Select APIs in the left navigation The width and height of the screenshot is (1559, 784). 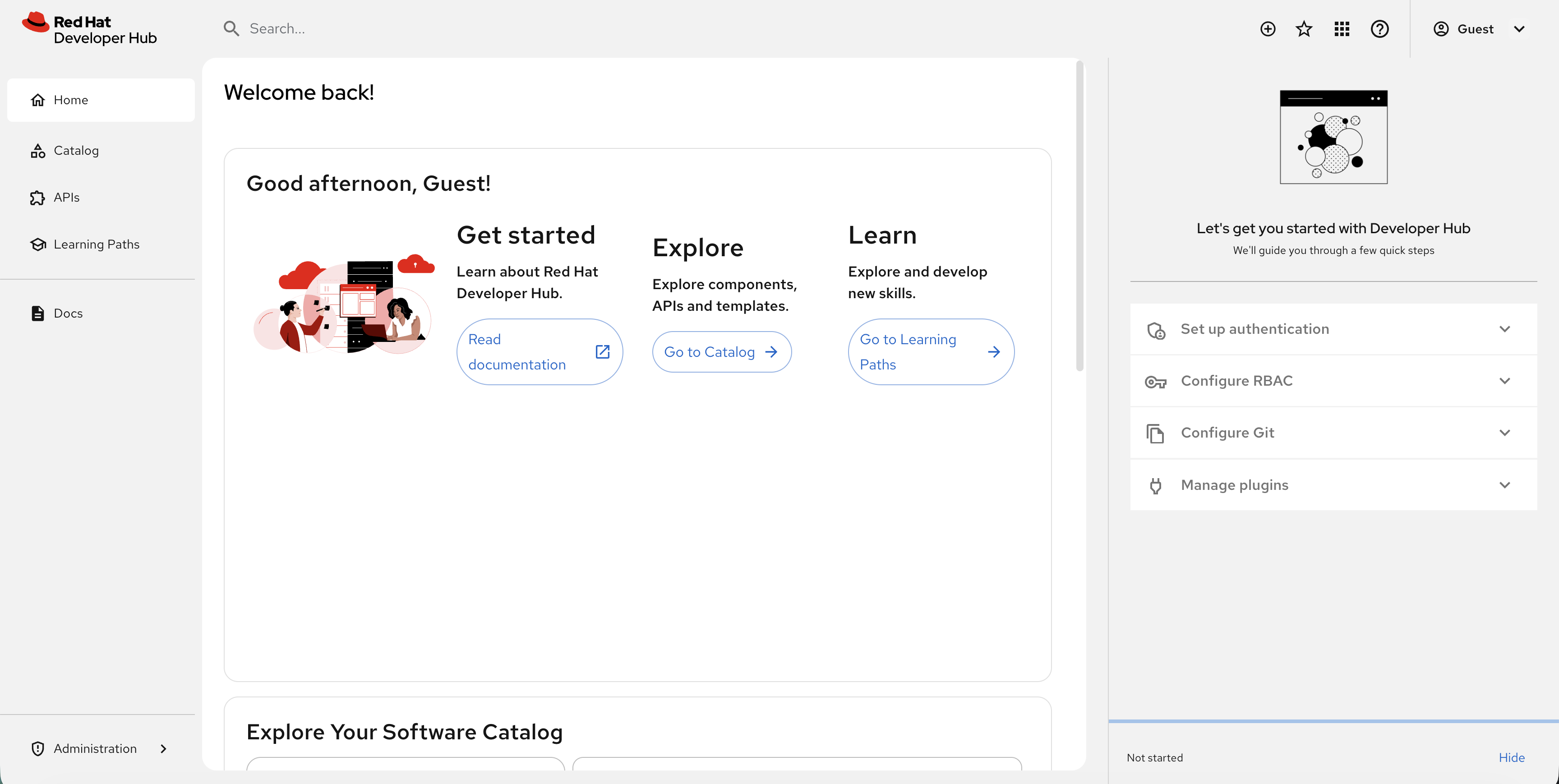[x=66, y=197]
